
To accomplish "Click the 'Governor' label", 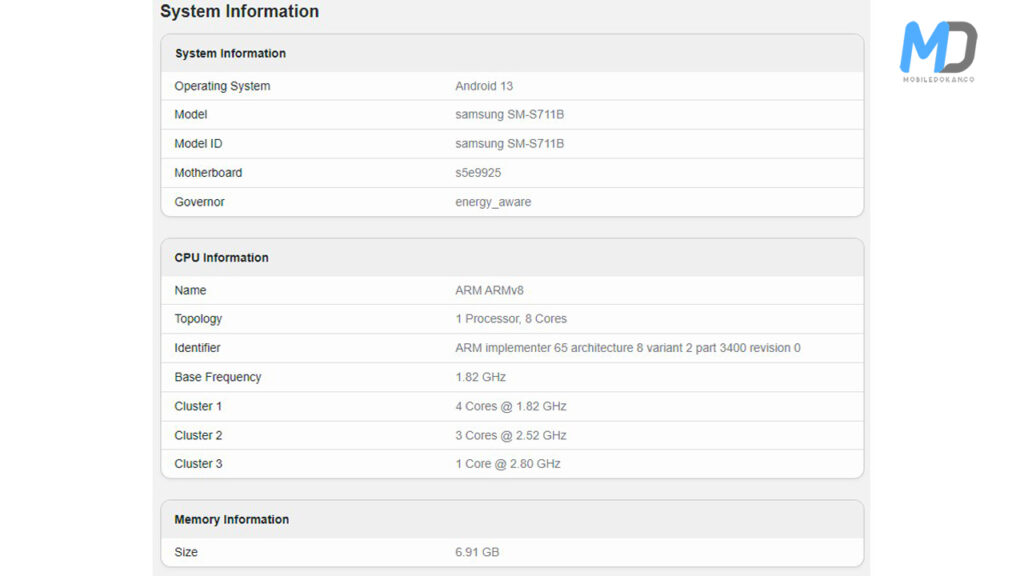I will pos(199,202).
